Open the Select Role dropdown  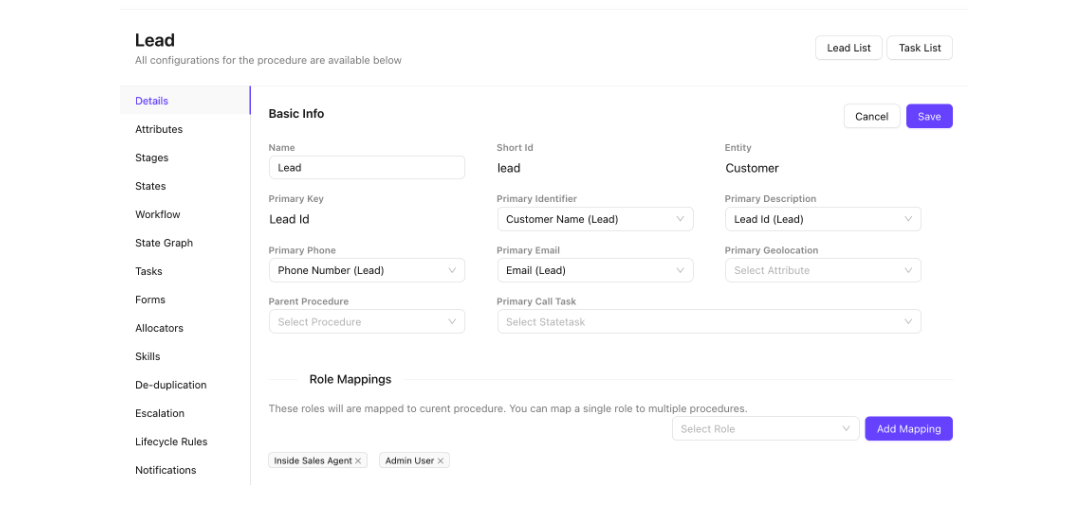tap(765, 429)
